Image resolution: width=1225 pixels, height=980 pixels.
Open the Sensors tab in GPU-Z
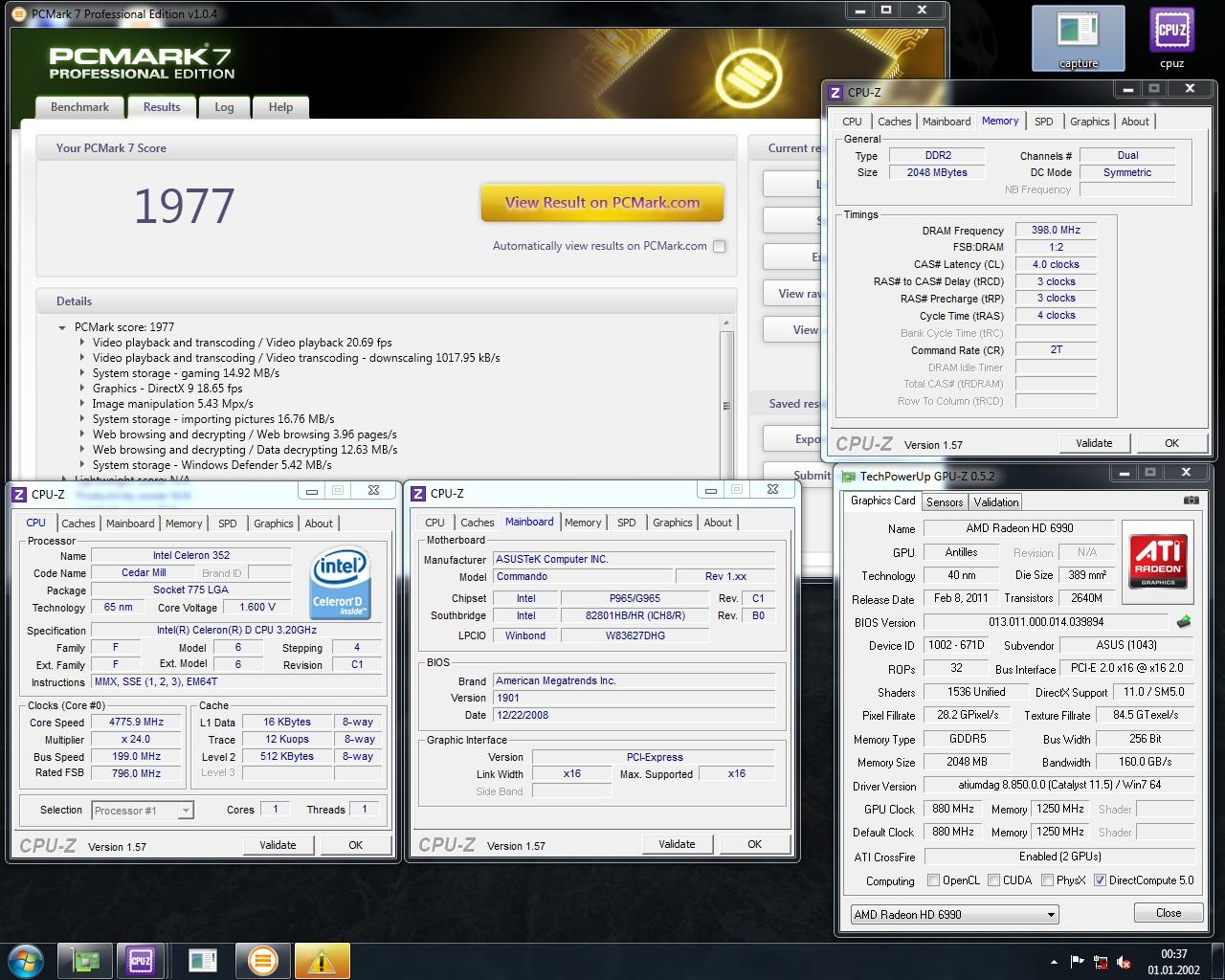coord(944,501)
